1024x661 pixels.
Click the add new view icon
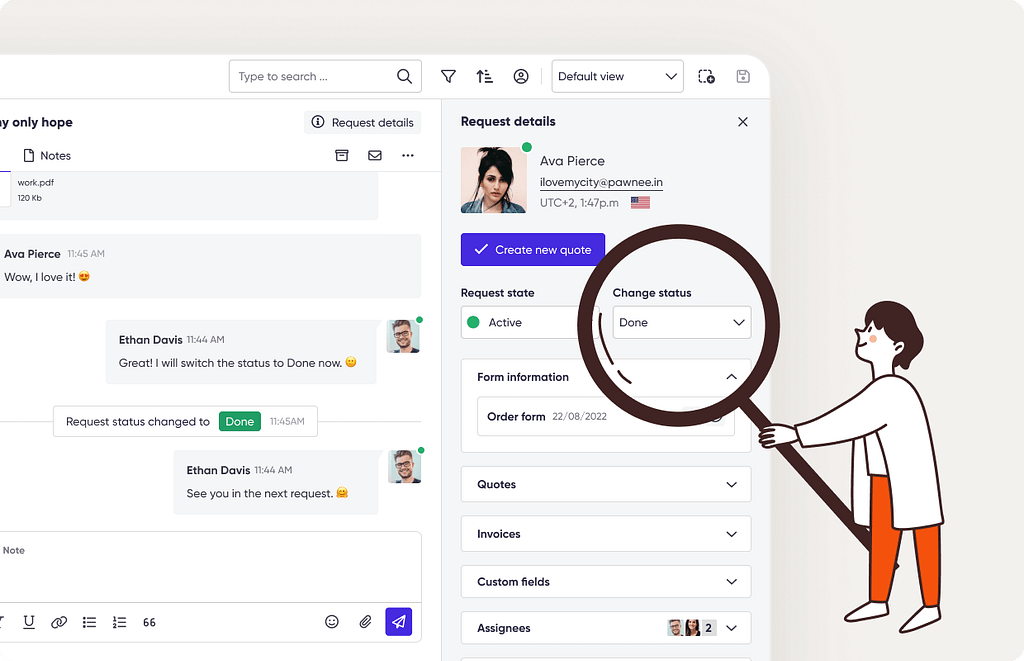click(706, 76)
